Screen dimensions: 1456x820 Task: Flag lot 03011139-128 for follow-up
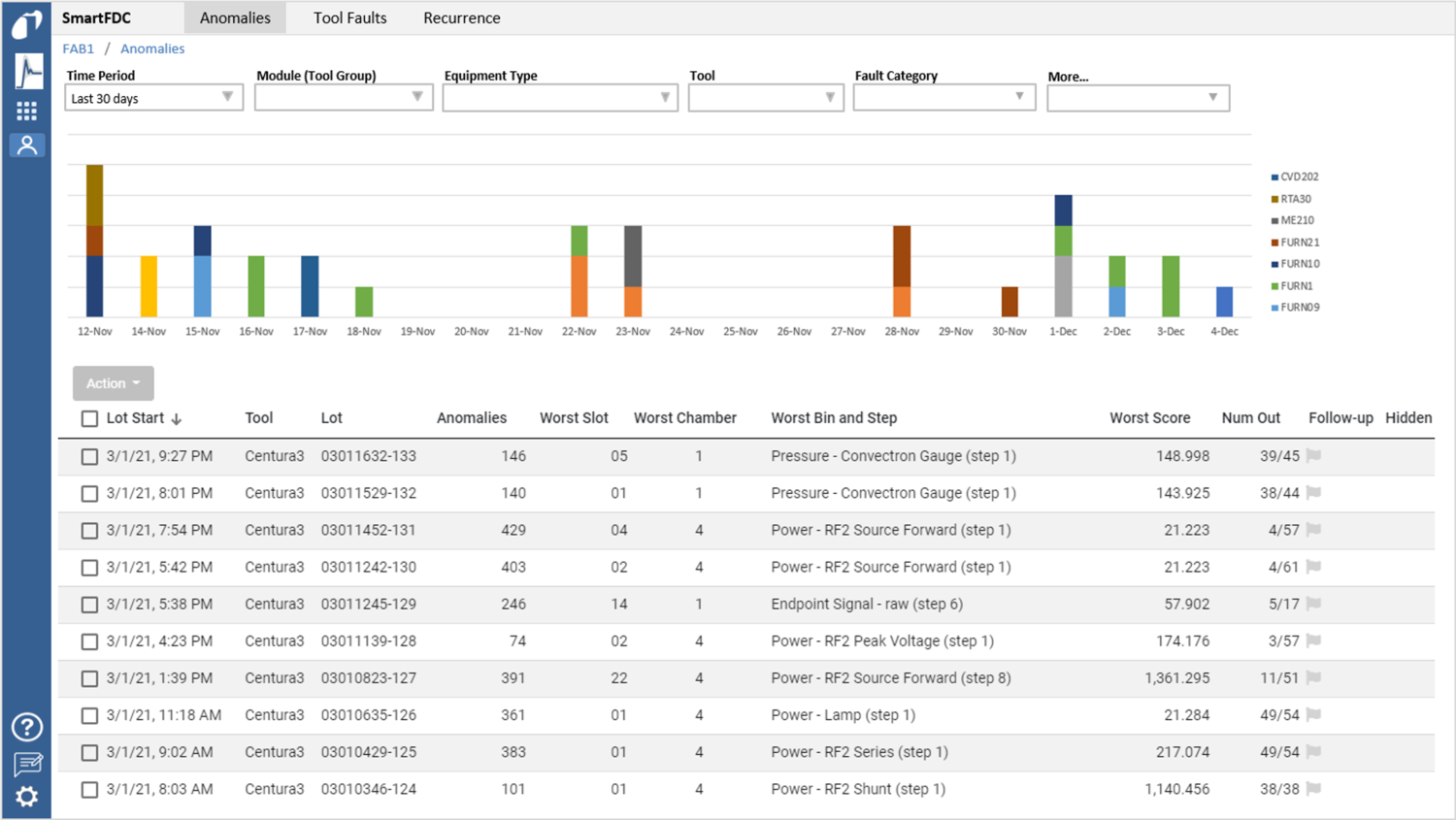pos(1314,640)
